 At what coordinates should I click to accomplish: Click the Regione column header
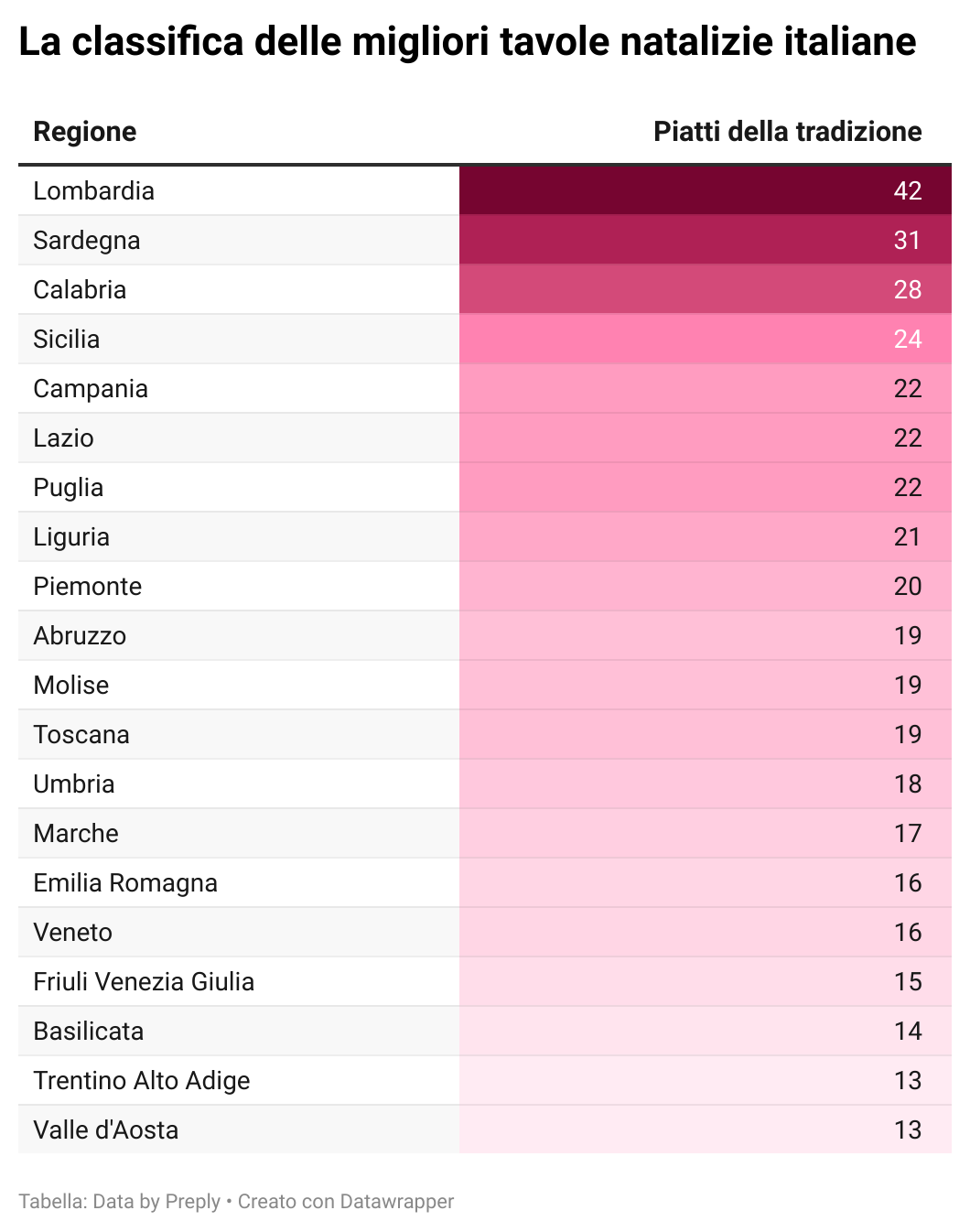[85, 132]
